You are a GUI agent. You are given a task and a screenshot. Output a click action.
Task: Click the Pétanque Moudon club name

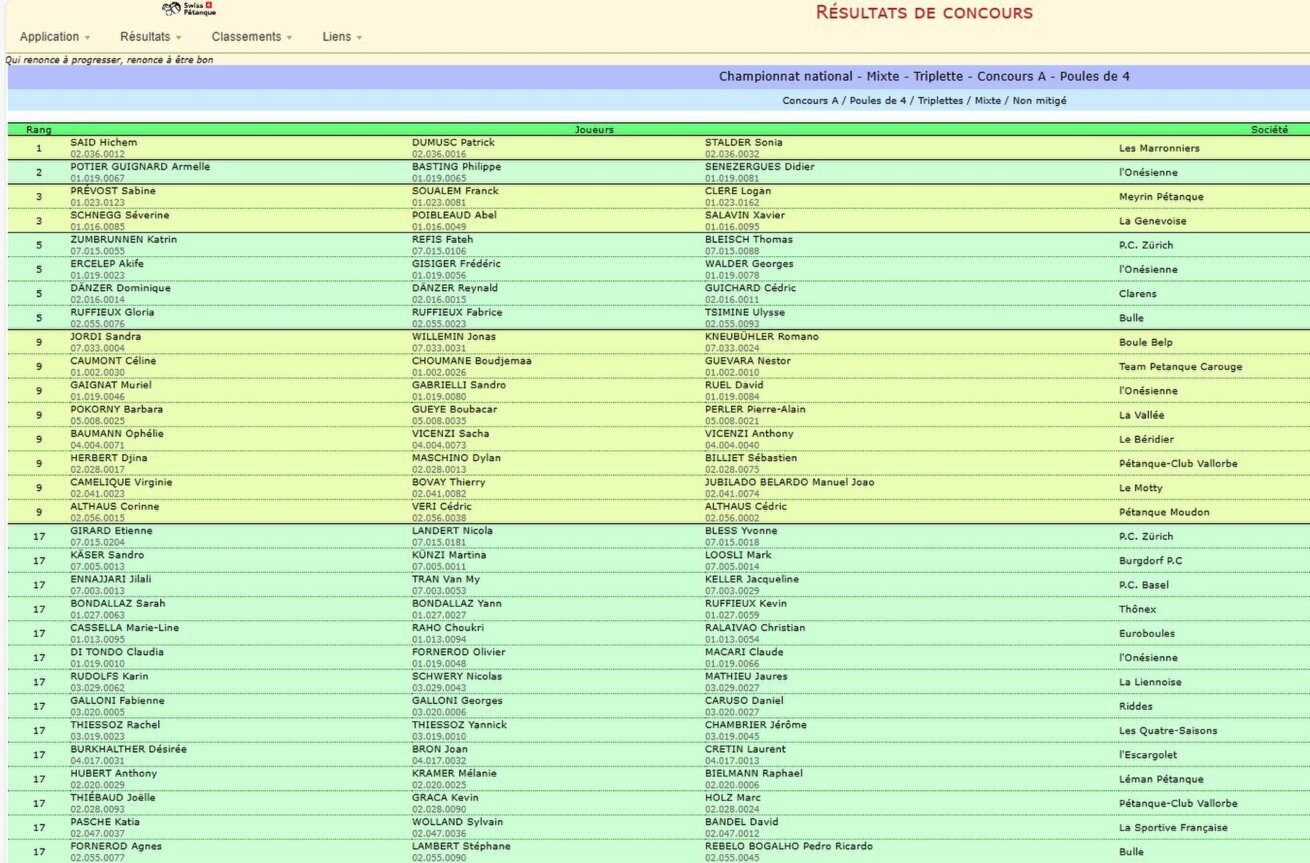pos(1164,513)
